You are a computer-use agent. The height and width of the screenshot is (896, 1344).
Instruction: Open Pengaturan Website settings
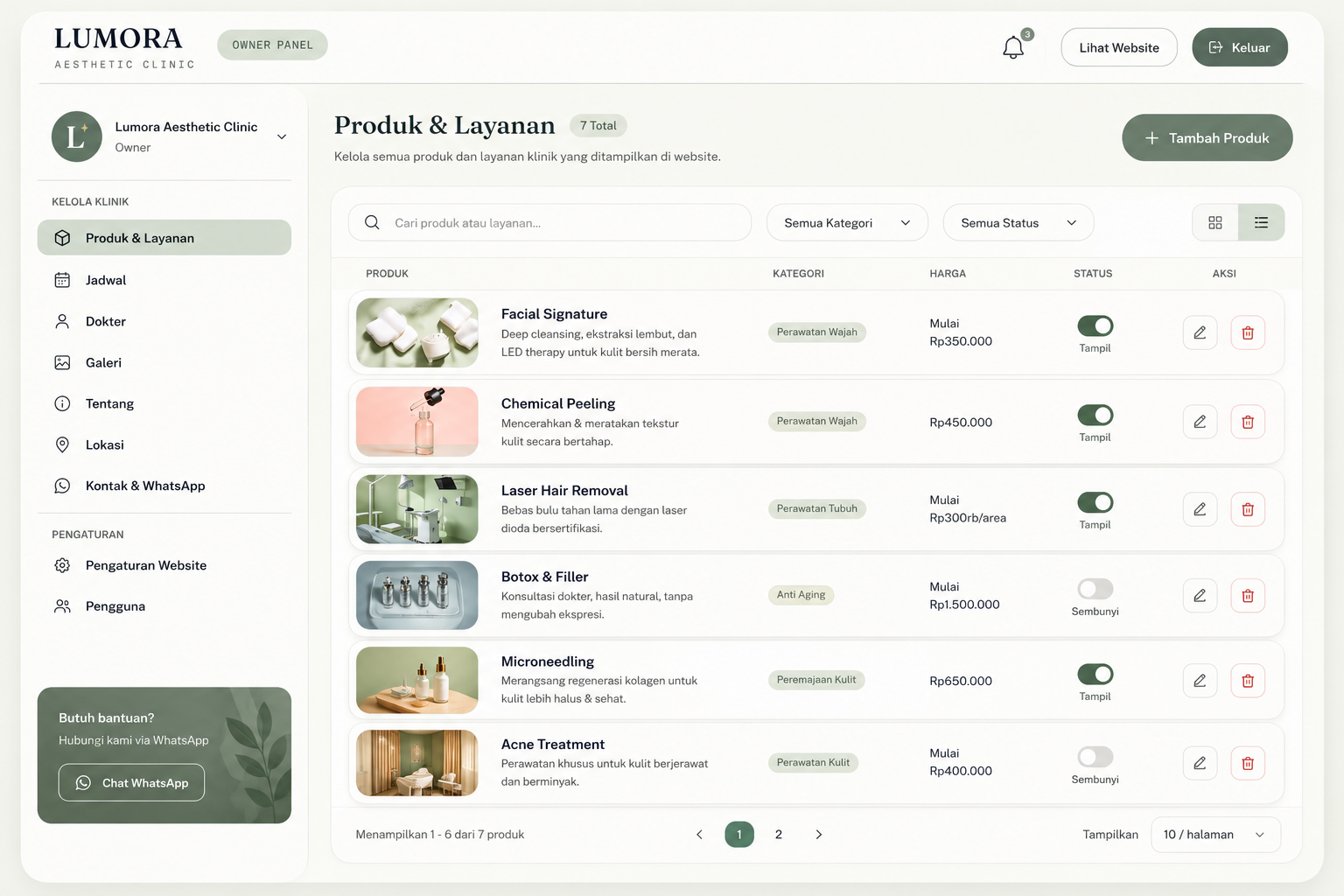coord(164,565)
